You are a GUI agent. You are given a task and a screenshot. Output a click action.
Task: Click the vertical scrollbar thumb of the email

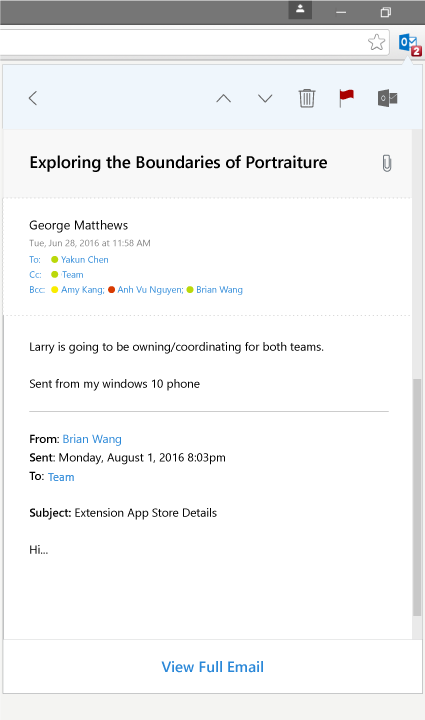(417, 497)
